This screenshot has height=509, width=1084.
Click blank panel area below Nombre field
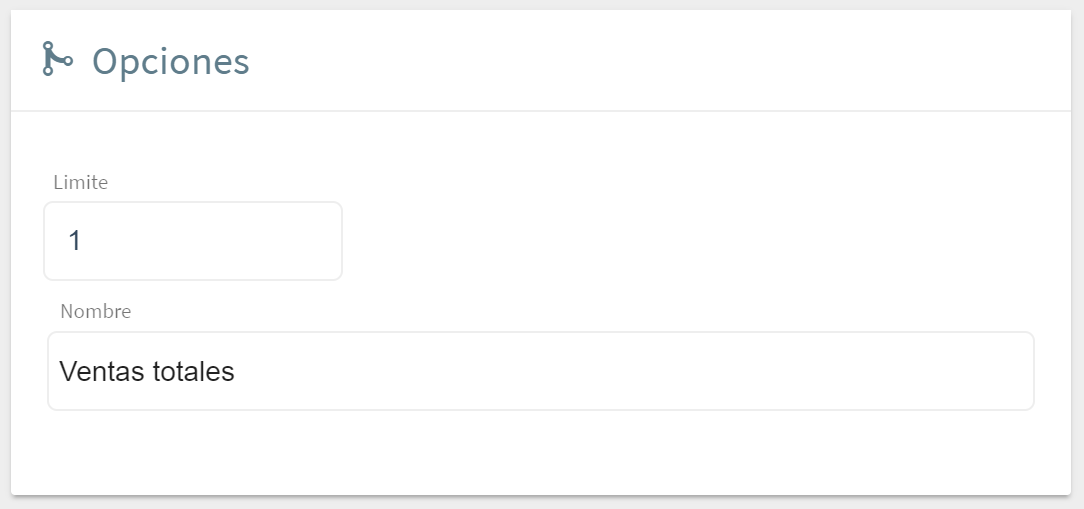point(540,450)
